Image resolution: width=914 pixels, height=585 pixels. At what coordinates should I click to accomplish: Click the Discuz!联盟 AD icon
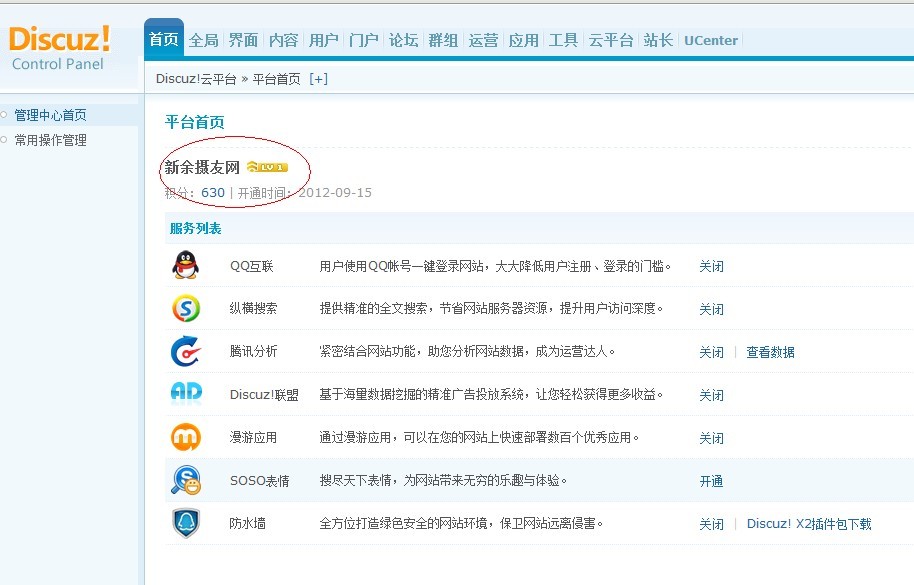pyautogui.click(x=186, y=393)
